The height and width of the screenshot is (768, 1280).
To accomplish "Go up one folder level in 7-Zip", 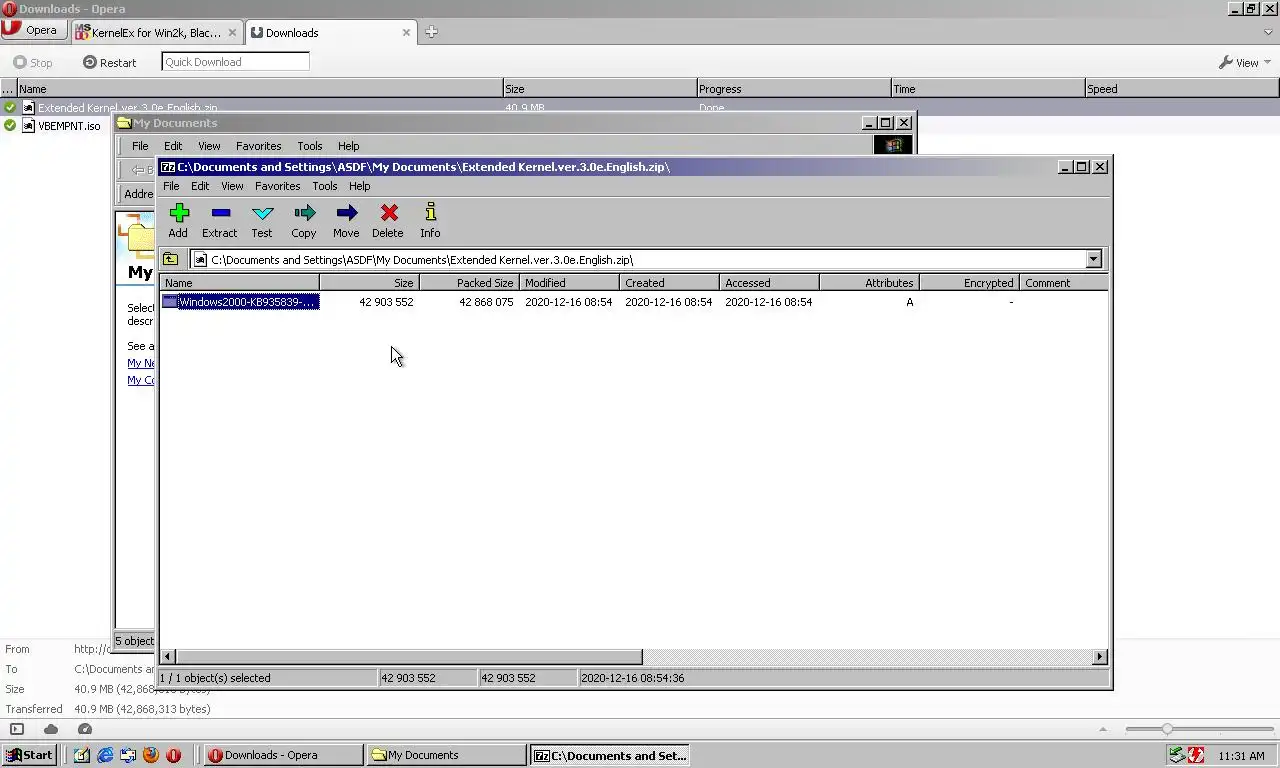I will click(171, 259).
